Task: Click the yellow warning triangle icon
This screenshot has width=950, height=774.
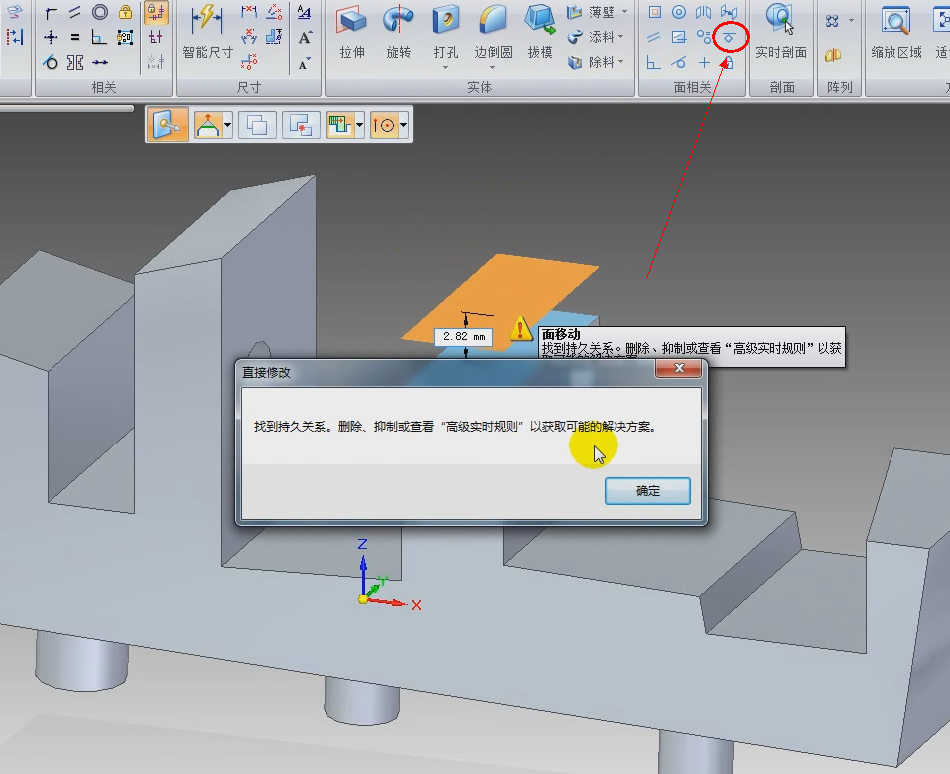Action: pos(520,329)
